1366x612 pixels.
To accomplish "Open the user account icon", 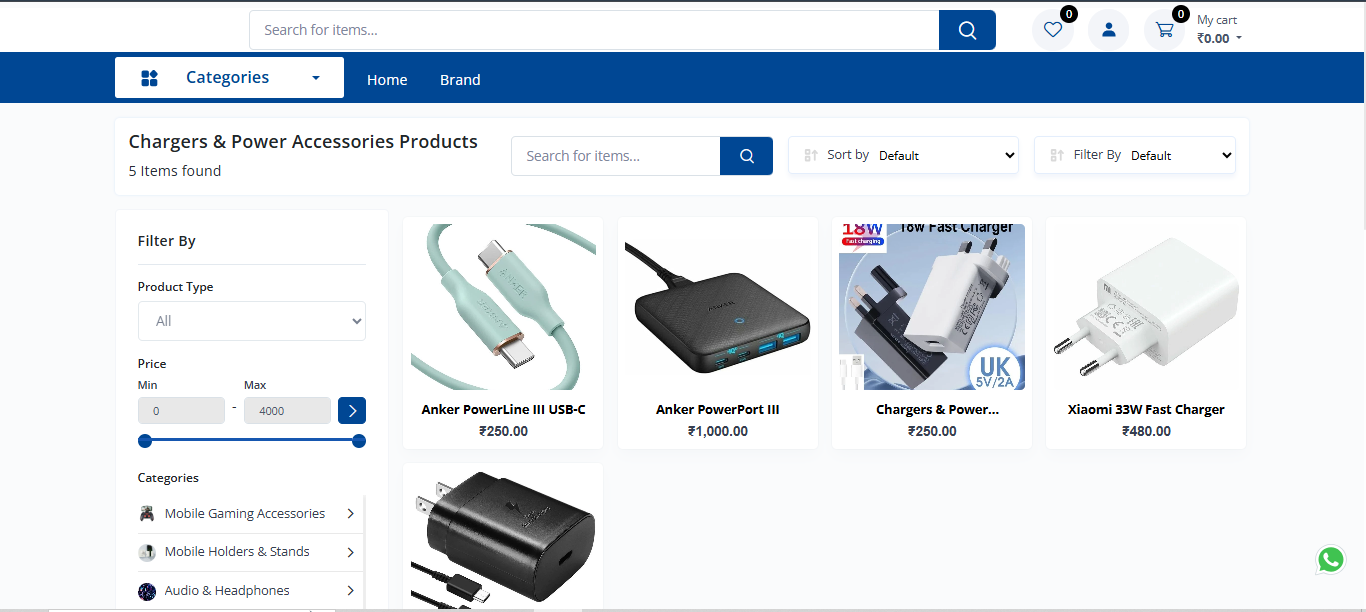I will [x=1108, y=30].
